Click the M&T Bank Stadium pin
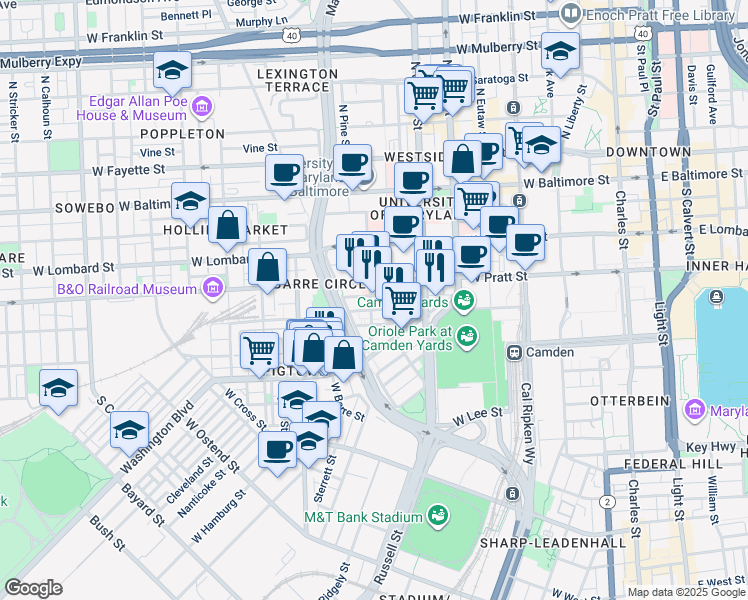 pyautogui.click(x=437, y=517)
